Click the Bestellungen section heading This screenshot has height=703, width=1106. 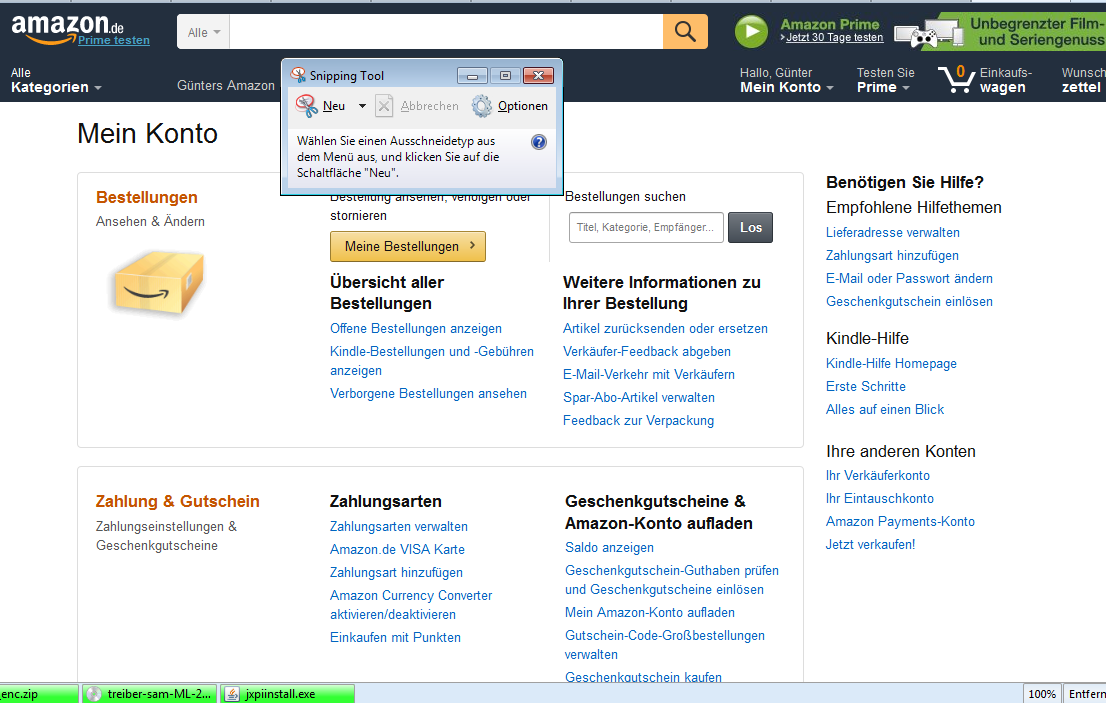tap(147, 197)
